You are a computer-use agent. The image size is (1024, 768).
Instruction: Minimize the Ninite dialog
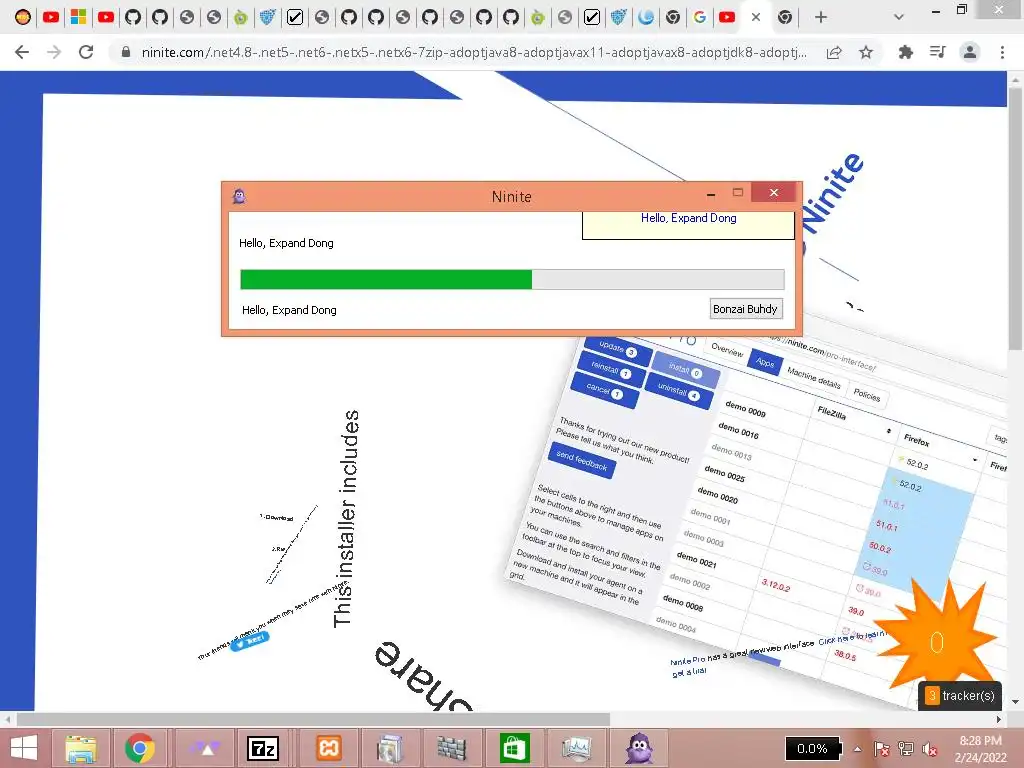click(x=711, y=194)
